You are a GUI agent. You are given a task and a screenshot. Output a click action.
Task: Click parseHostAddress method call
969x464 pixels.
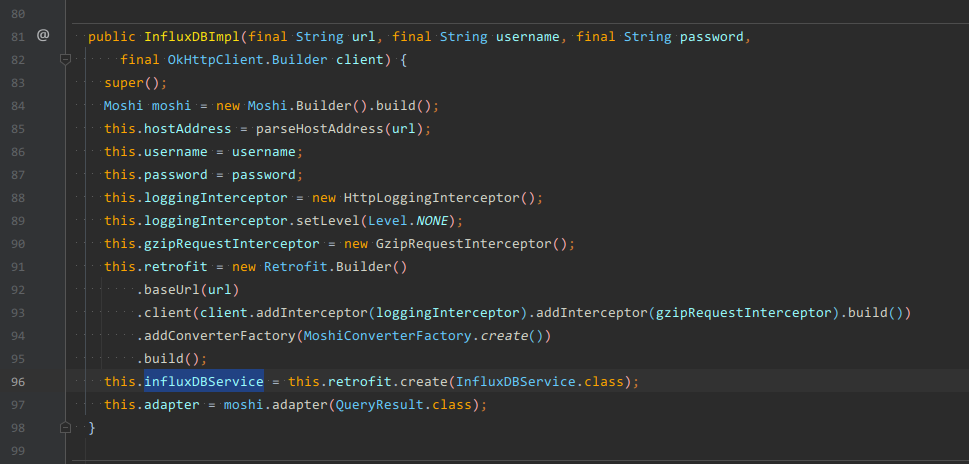pyautogui.click(x=319, y=129)
